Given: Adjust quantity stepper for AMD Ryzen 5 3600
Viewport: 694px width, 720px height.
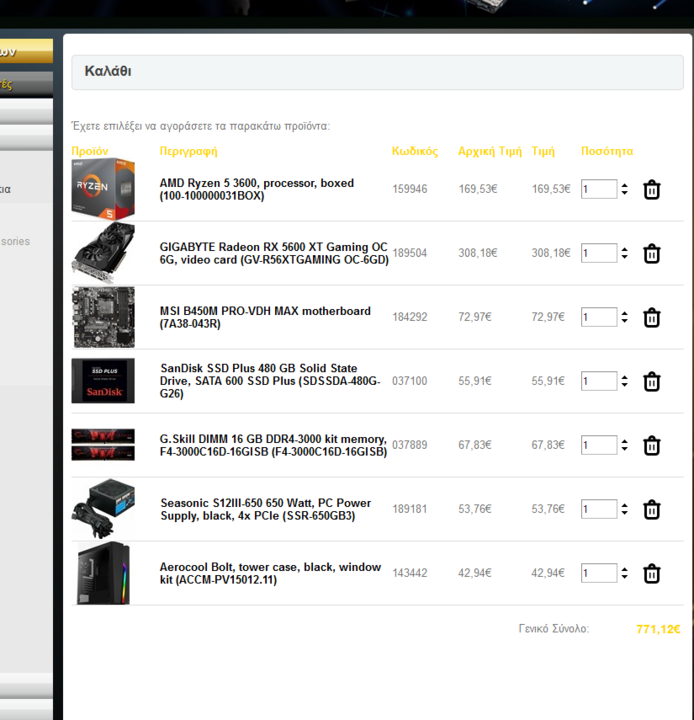Looking at the screenshot, I should 624,189.
